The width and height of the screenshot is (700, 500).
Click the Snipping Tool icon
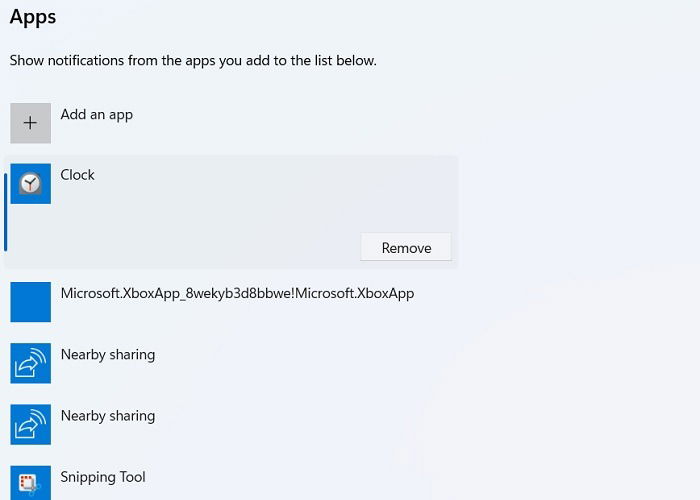30,483
